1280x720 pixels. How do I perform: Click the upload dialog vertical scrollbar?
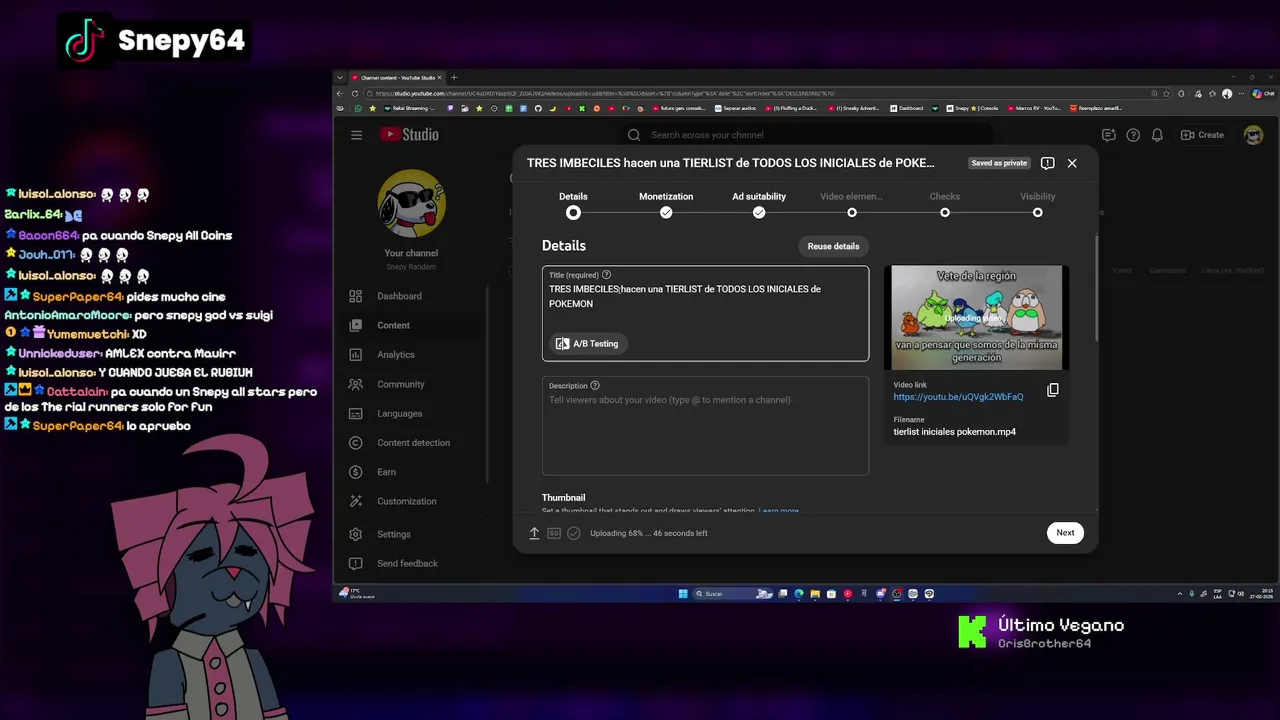pyautogui.click(x=1097, y=288)
